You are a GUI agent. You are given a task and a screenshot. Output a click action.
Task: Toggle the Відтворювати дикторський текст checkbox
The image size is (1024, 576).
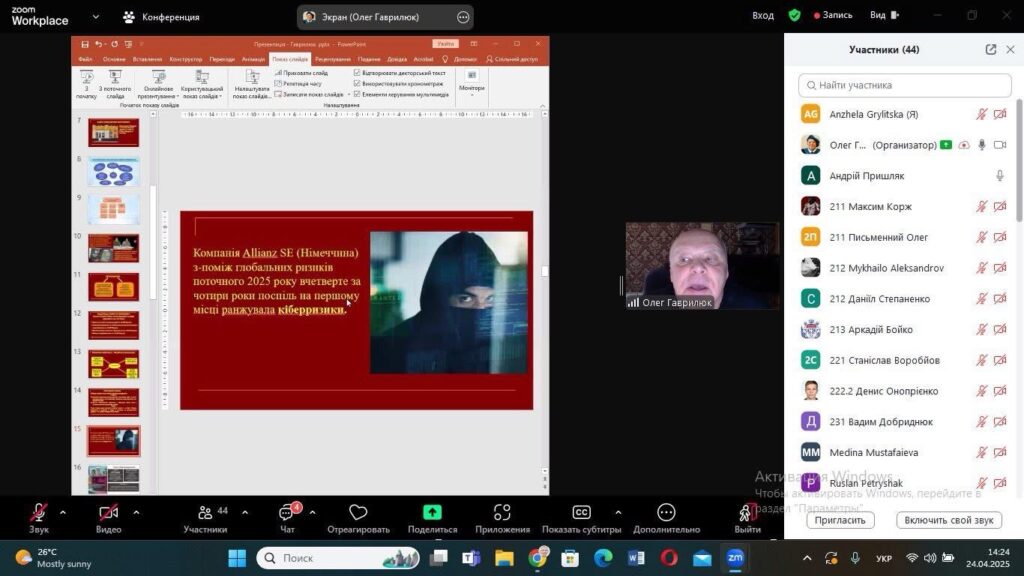(x=358, y=73)
